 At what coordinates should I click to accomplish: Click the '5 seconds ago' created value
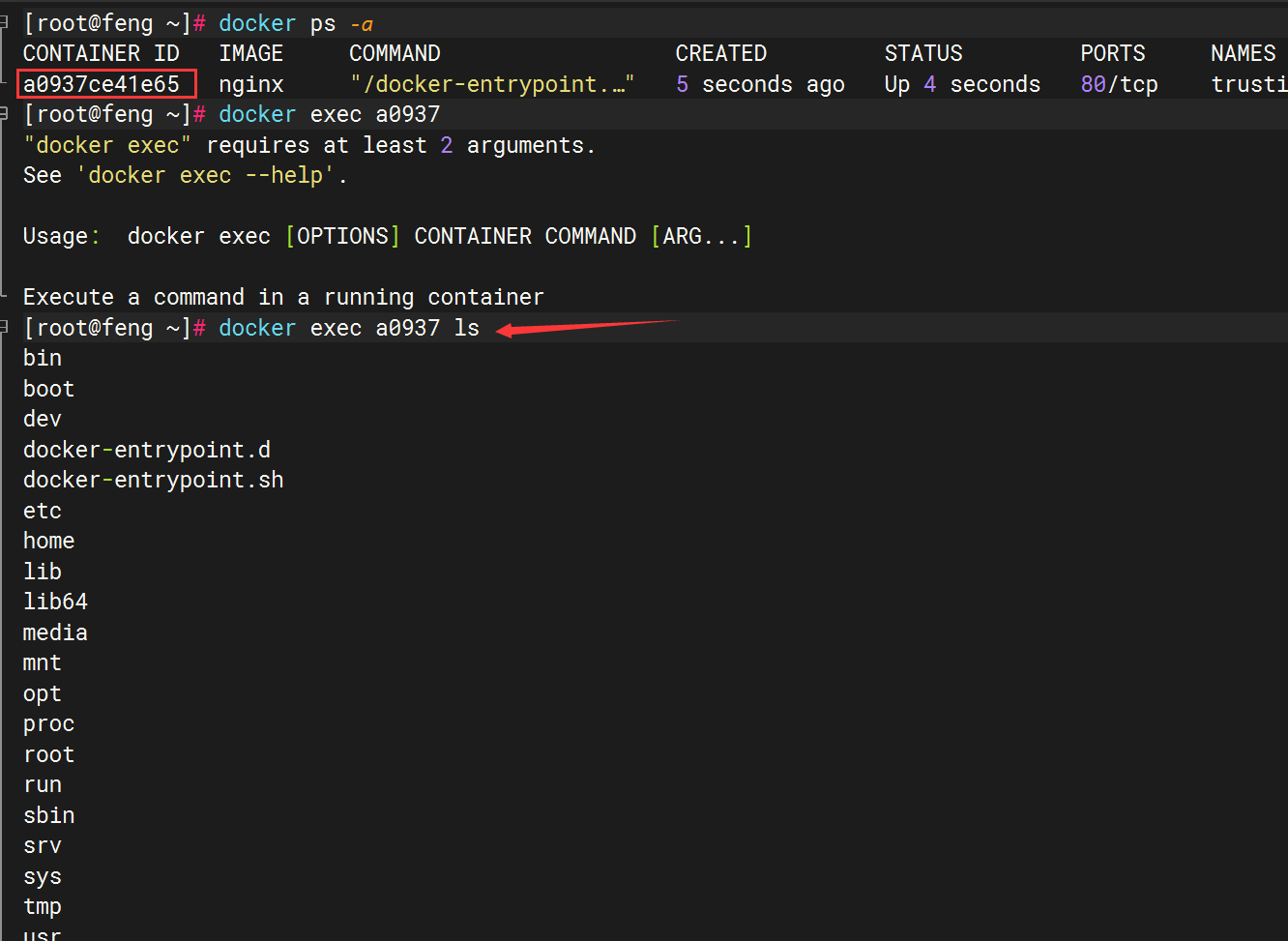pyautogui.click(x=760, y=84)
